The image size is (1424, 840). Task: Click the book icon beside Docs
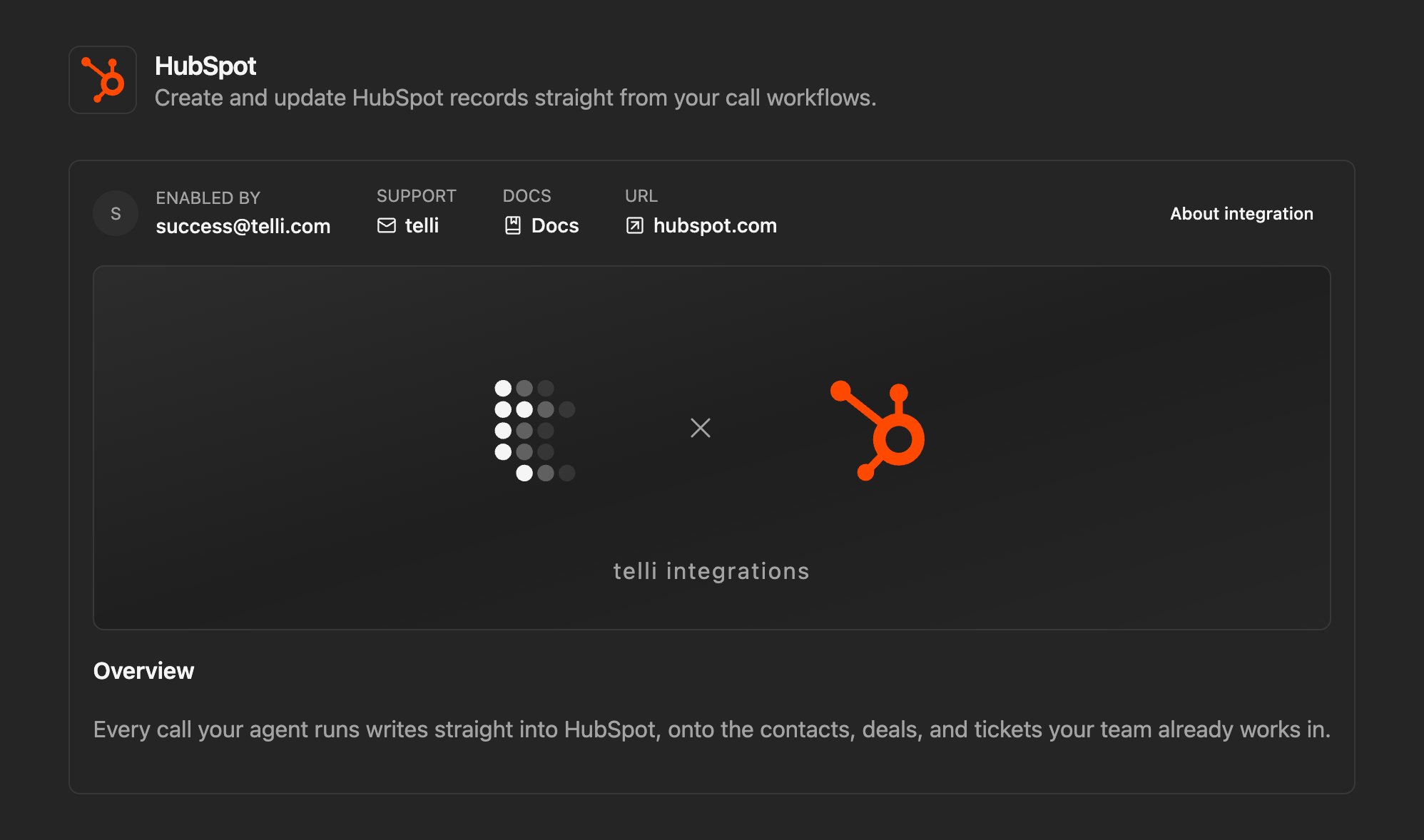[x=512, y=225]
